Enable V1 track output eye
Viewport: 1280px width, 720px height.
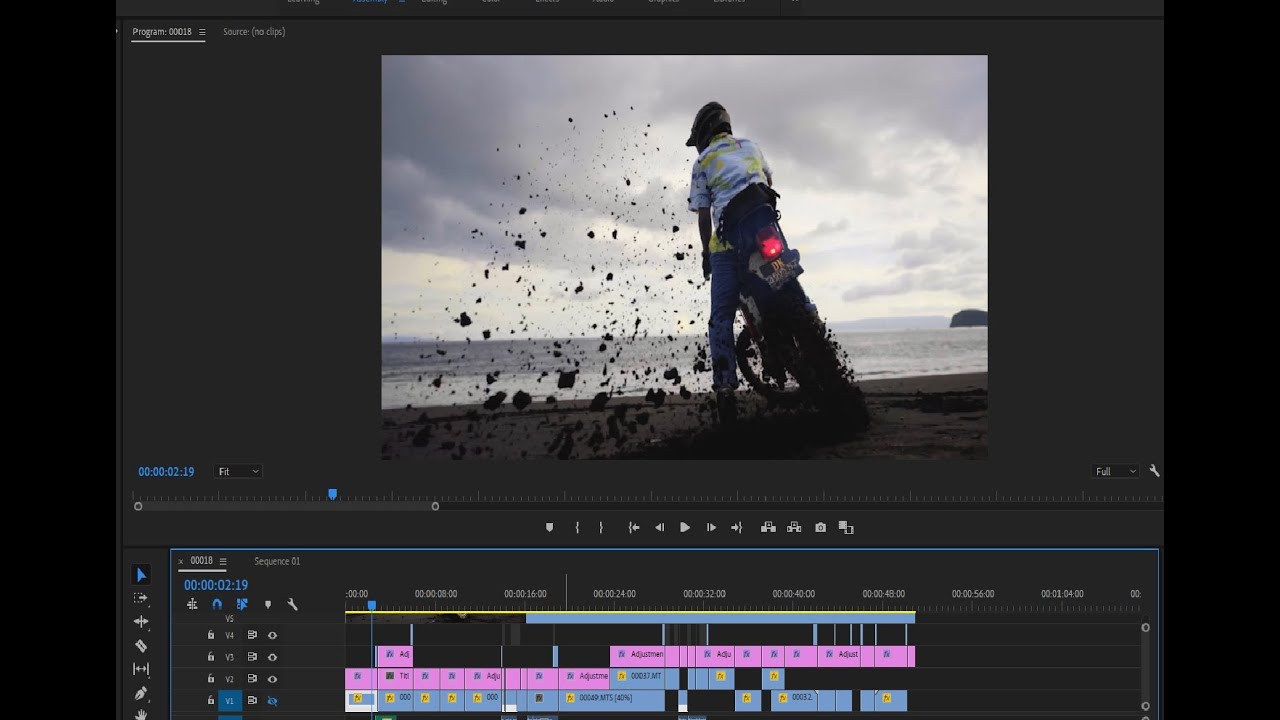tap(272, 701)
